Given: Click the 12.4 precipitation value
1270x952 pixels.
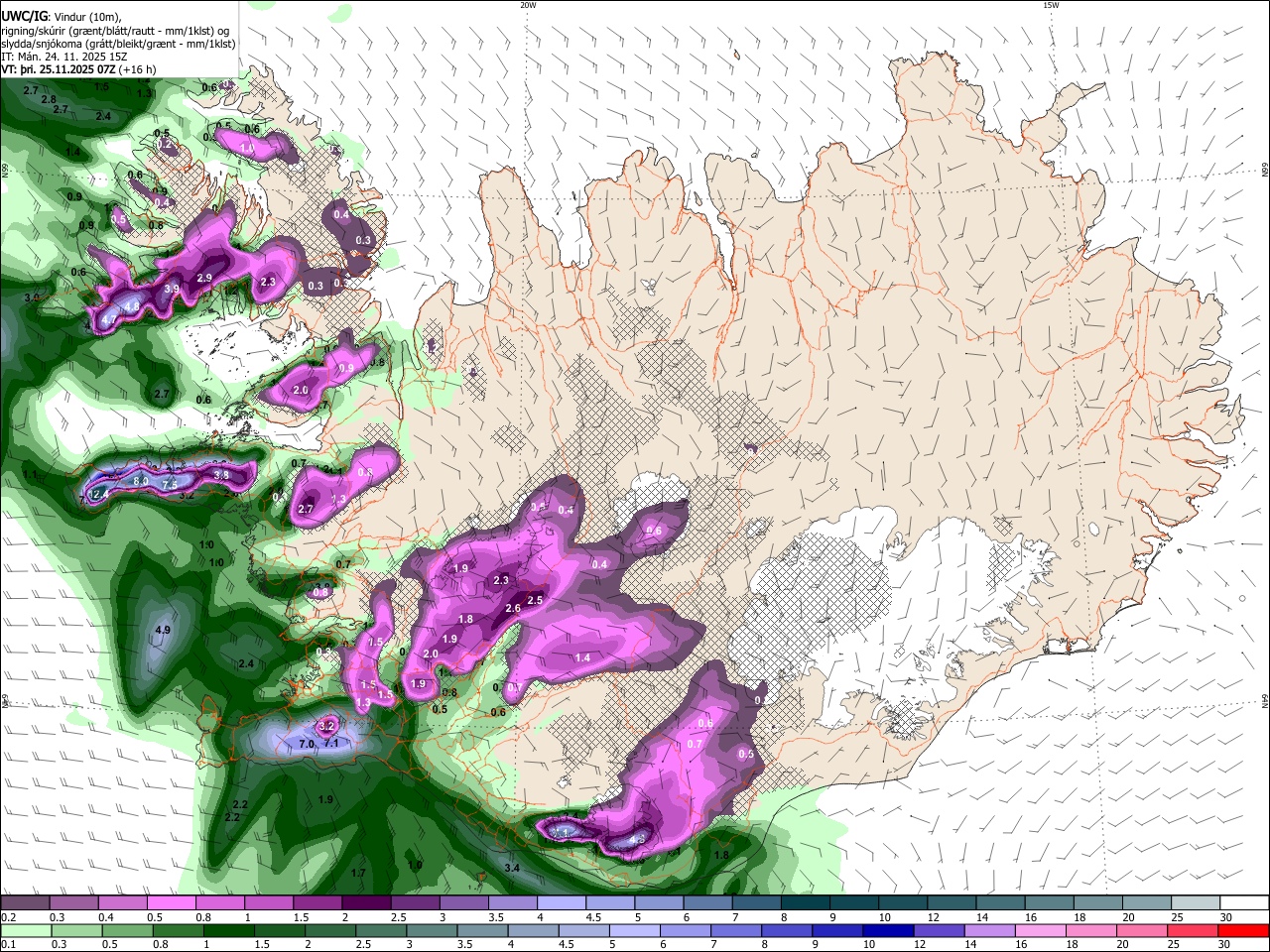Looking at the screenshot, I should (x=99, y=494).
